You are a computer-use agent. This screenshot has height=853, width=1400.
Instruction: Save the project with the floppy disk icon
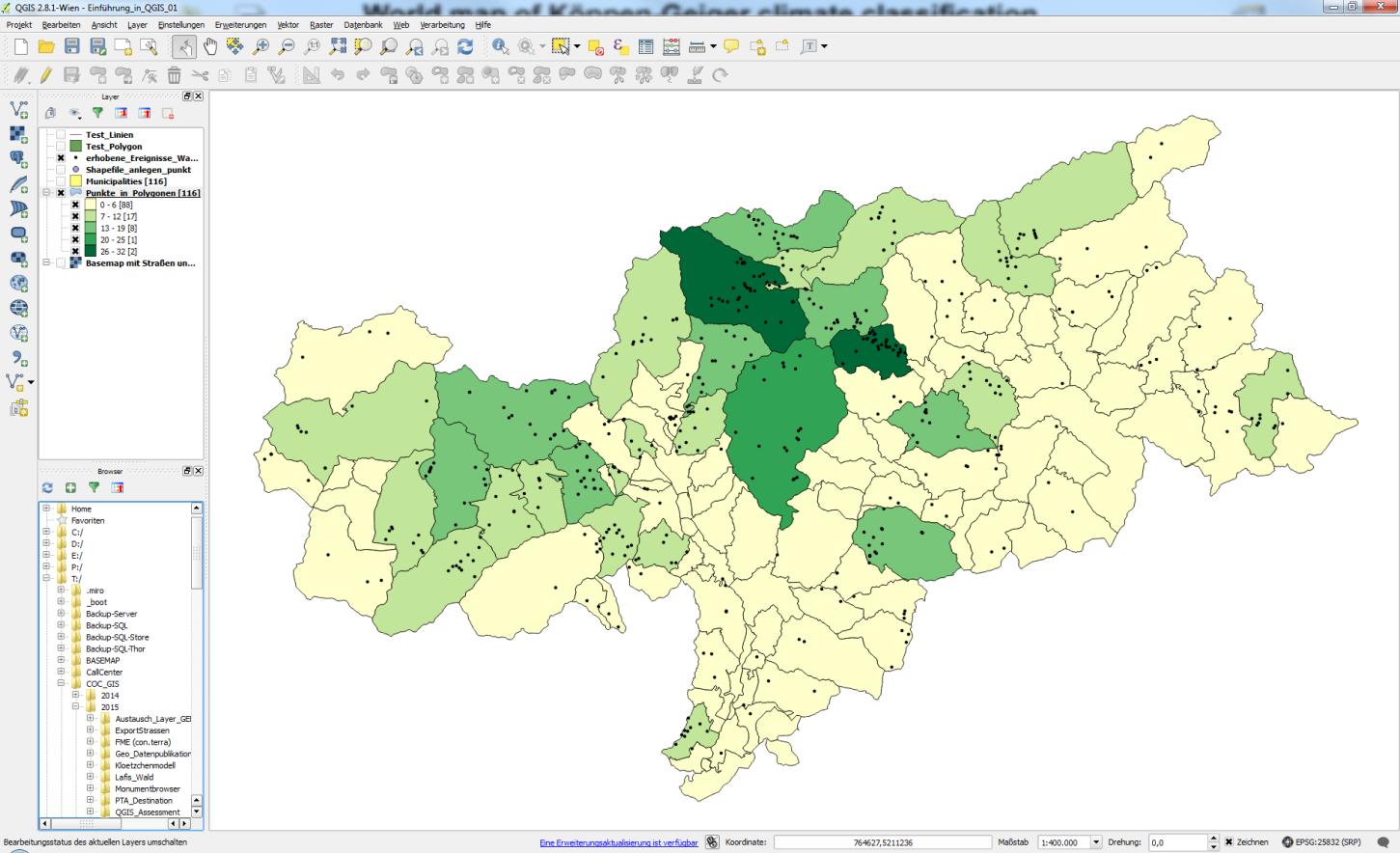tap(72, 46)
